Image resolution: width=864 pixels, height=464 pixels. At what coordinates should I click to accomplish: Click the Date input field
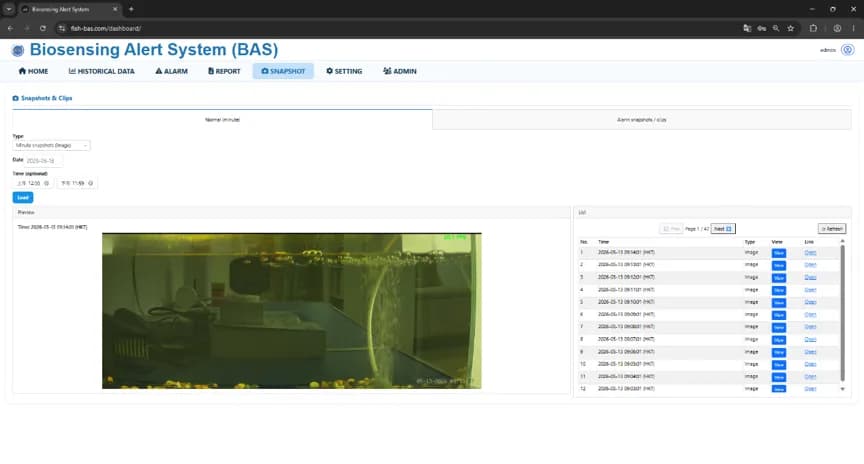(x=44, y=161)
